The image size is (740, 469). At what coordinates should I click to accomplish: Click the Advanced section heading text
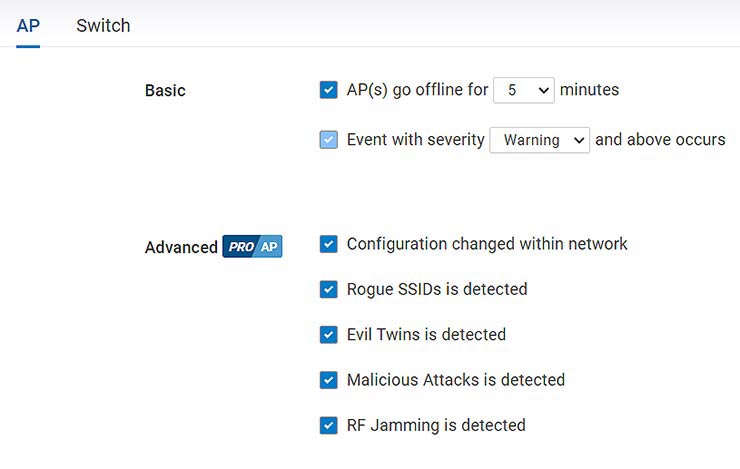pos(181,247)
